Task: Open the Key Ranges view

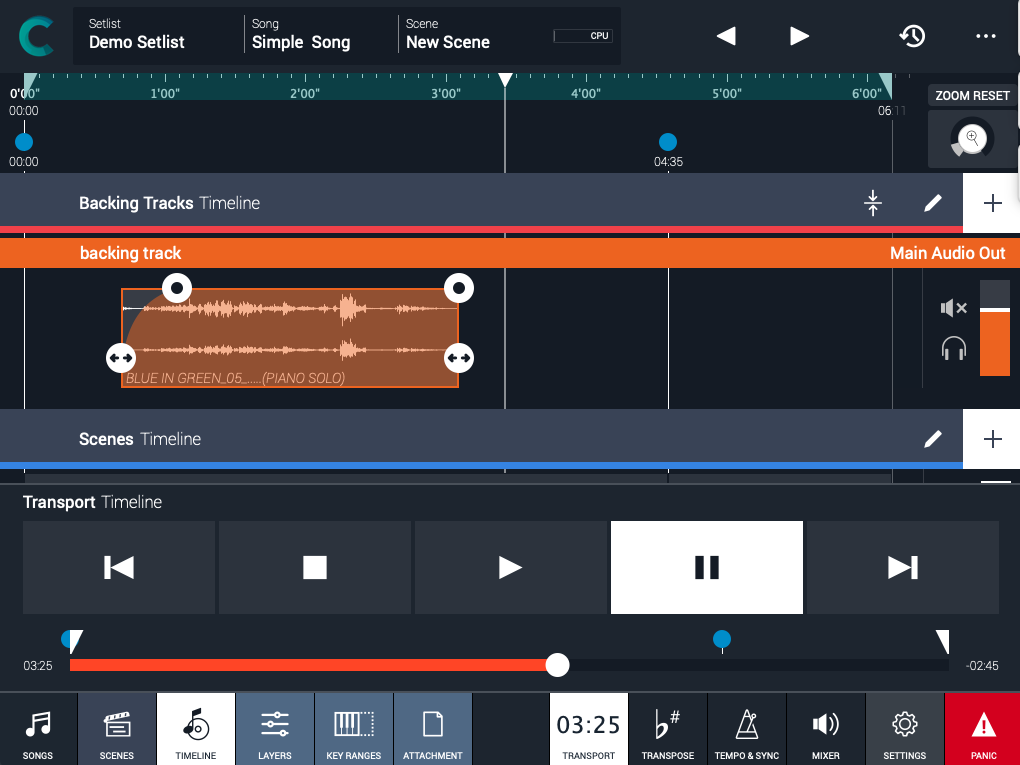Action: pyautogui.click(x=354, y=728)
